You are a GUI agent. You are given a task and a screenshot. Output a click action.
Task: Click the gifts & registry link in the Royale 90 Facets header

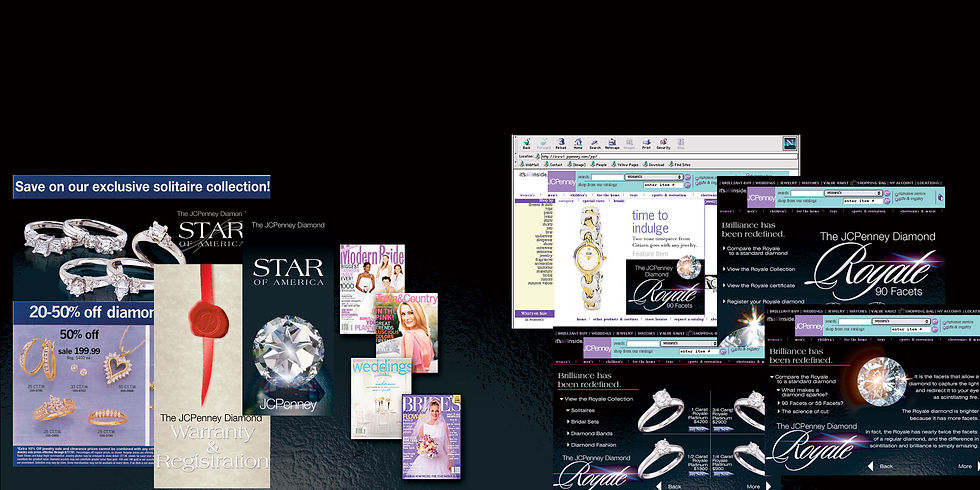[909, 199]
